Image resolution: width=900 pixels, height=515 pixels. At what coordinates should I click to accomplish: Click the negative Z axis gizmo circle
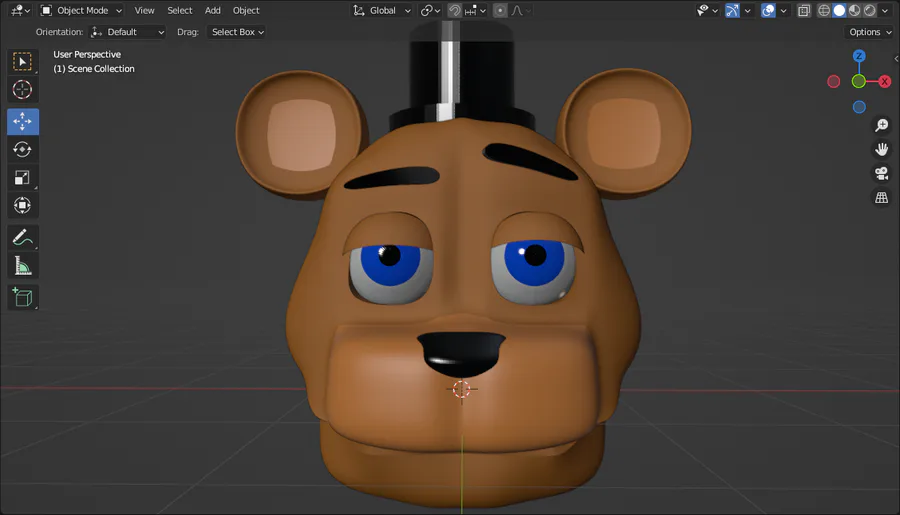pyautogui.click(x=859, y=107)
